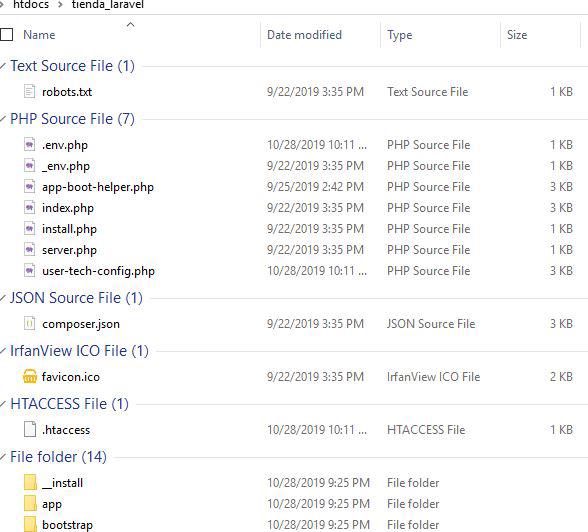Select the robots.txt file name
The image size is (588, 532).
point(67,92)
